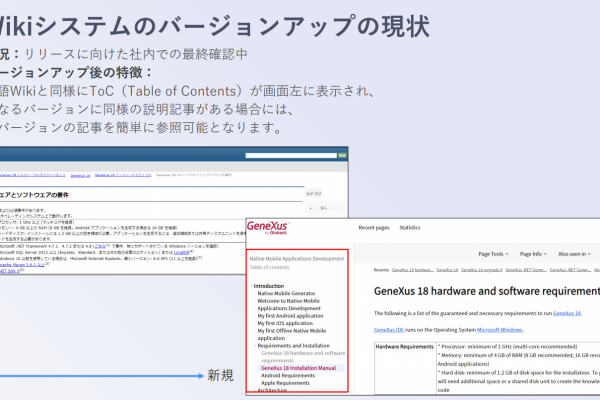This screenshot has width=600, height=400.
Task: Open the Also seen in dropdown
Action: coord(574,254)
